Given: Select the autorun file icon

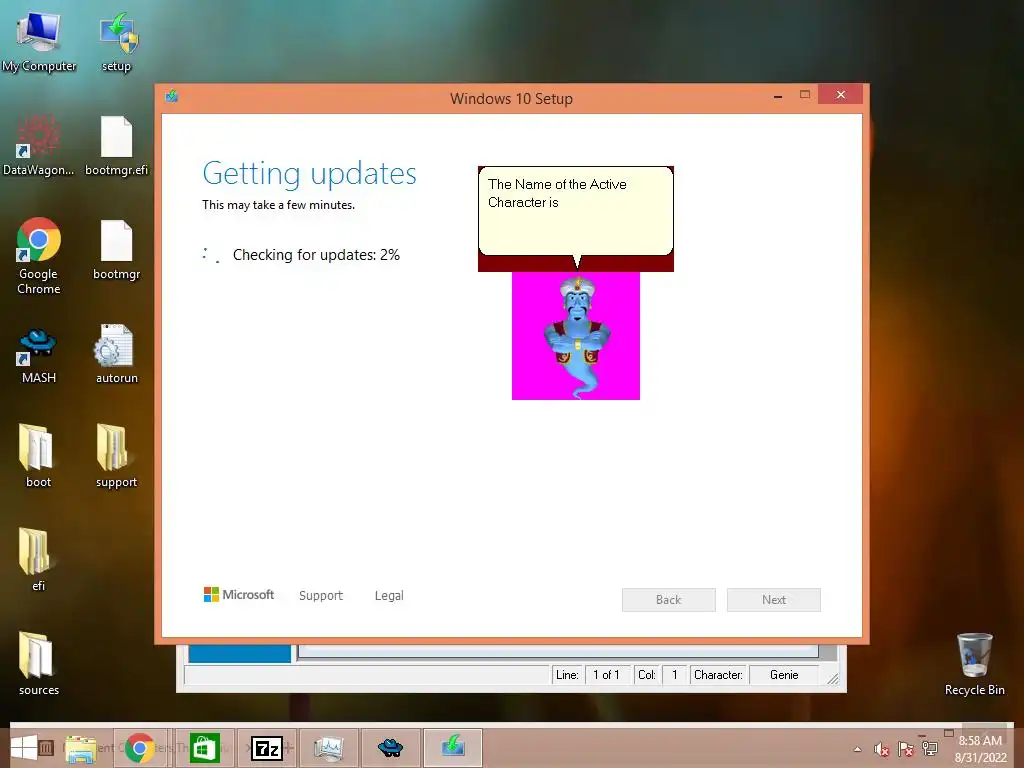Looking at the screenshot, I should 117,353.
